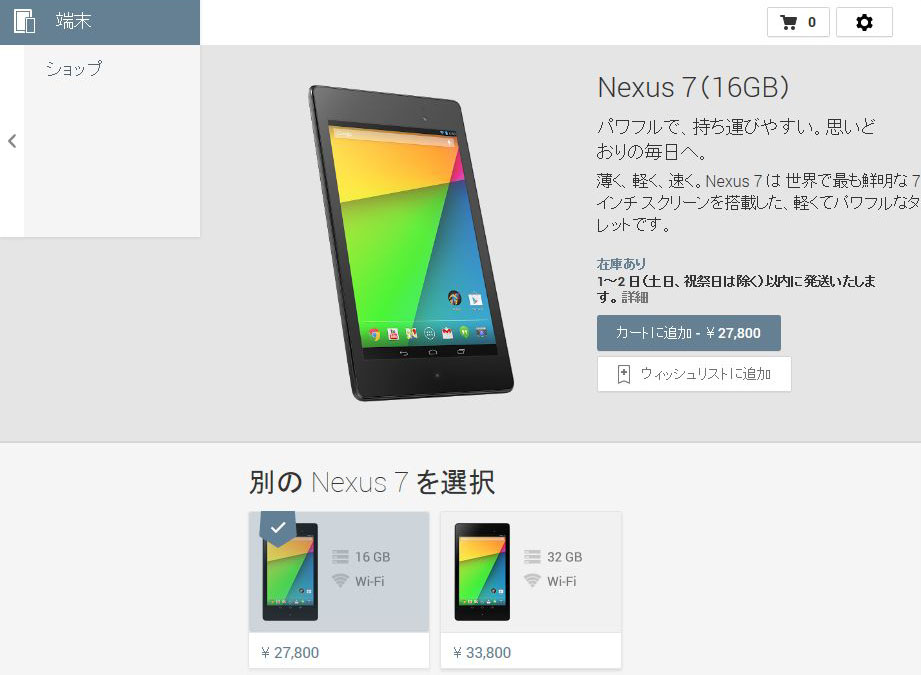
Task: Click the storage icon next to 16 GB
Action: pos(340,556)
